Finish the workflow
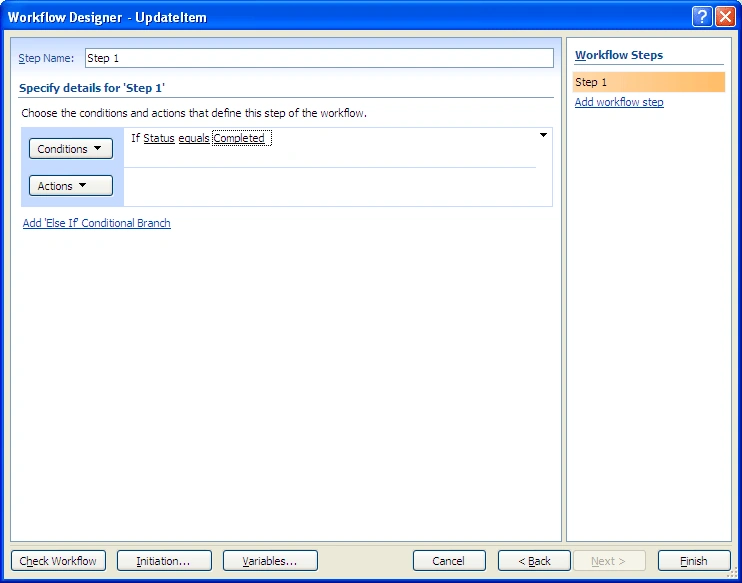This screenshot has height=583, width=742. [694, 561]
